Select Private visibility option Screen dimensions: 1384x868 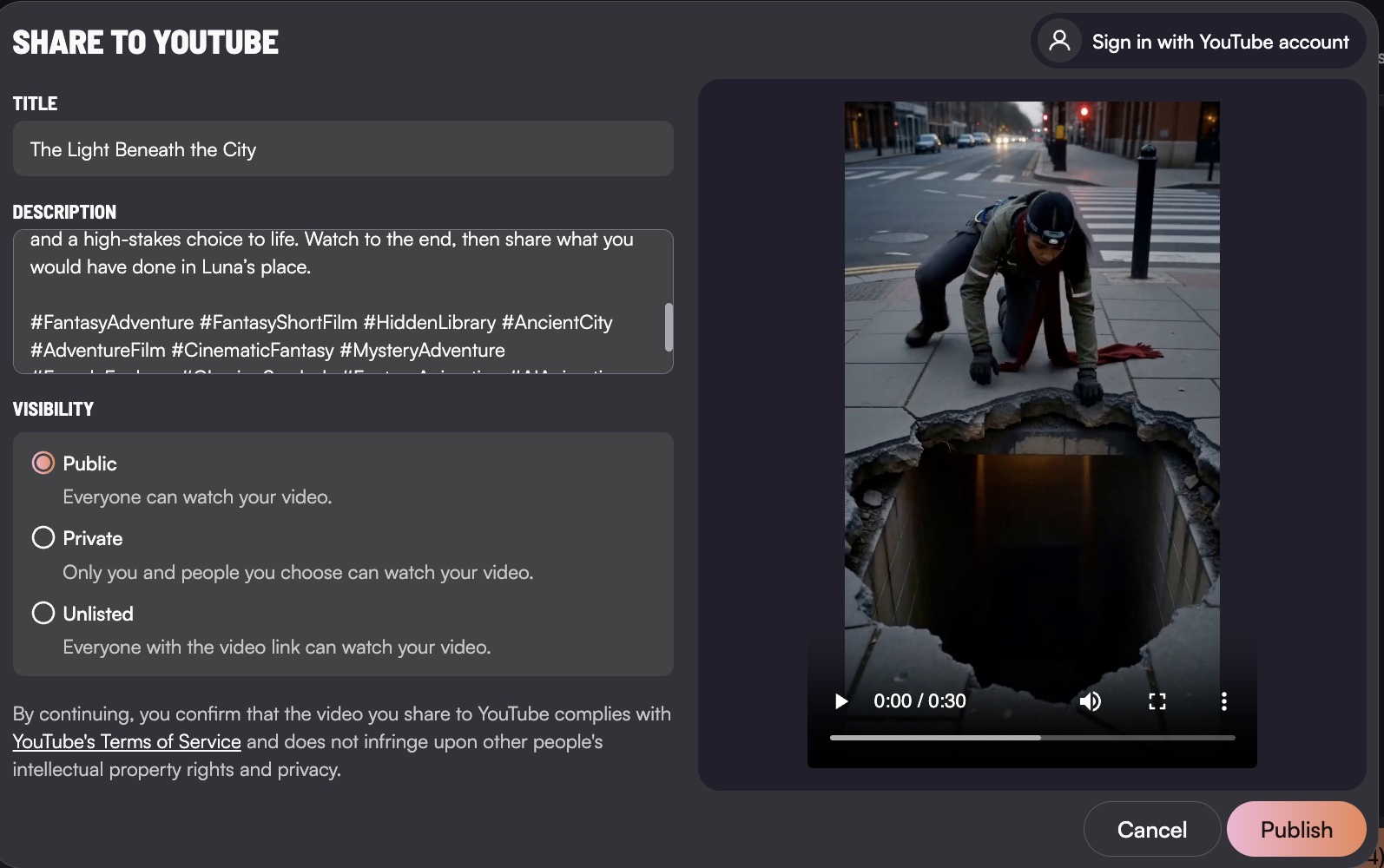tap(43, 537)
